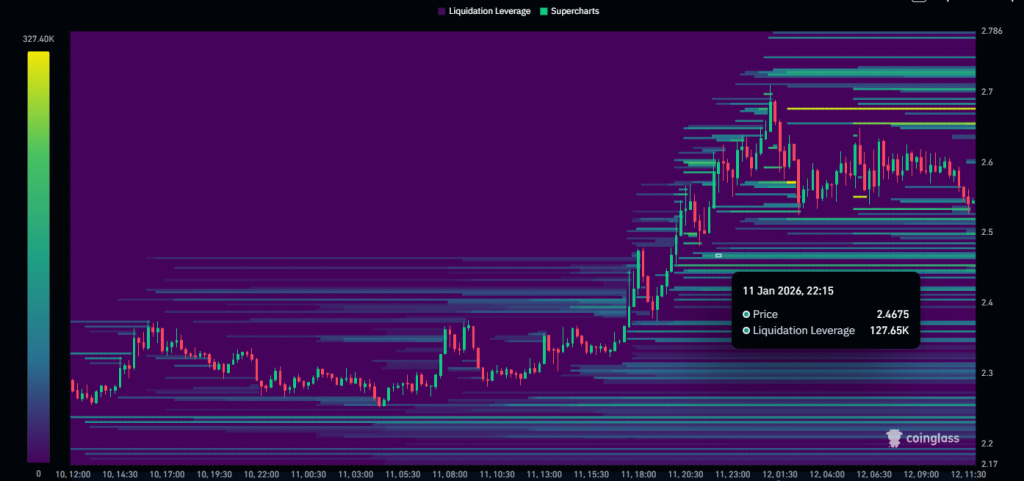The height and width of the screenshot is (481, 1024).
Task: Click the highlighted heatmap cell marker at 2.4675
Action: (718, 256)
